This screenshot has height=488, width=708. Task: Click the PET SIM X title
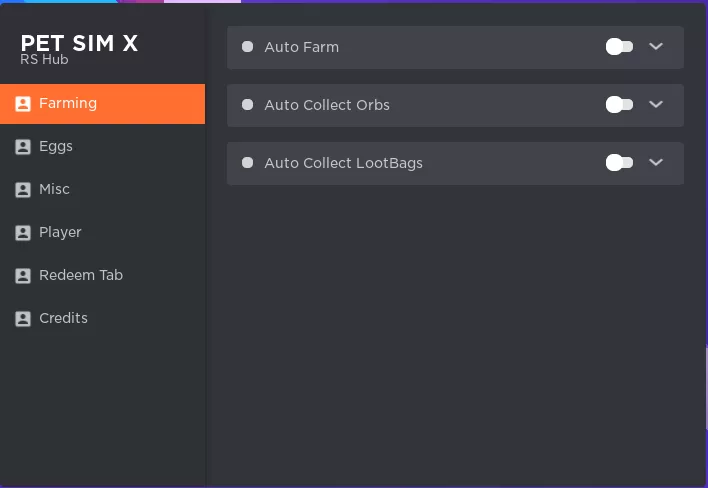pos(79,43)
